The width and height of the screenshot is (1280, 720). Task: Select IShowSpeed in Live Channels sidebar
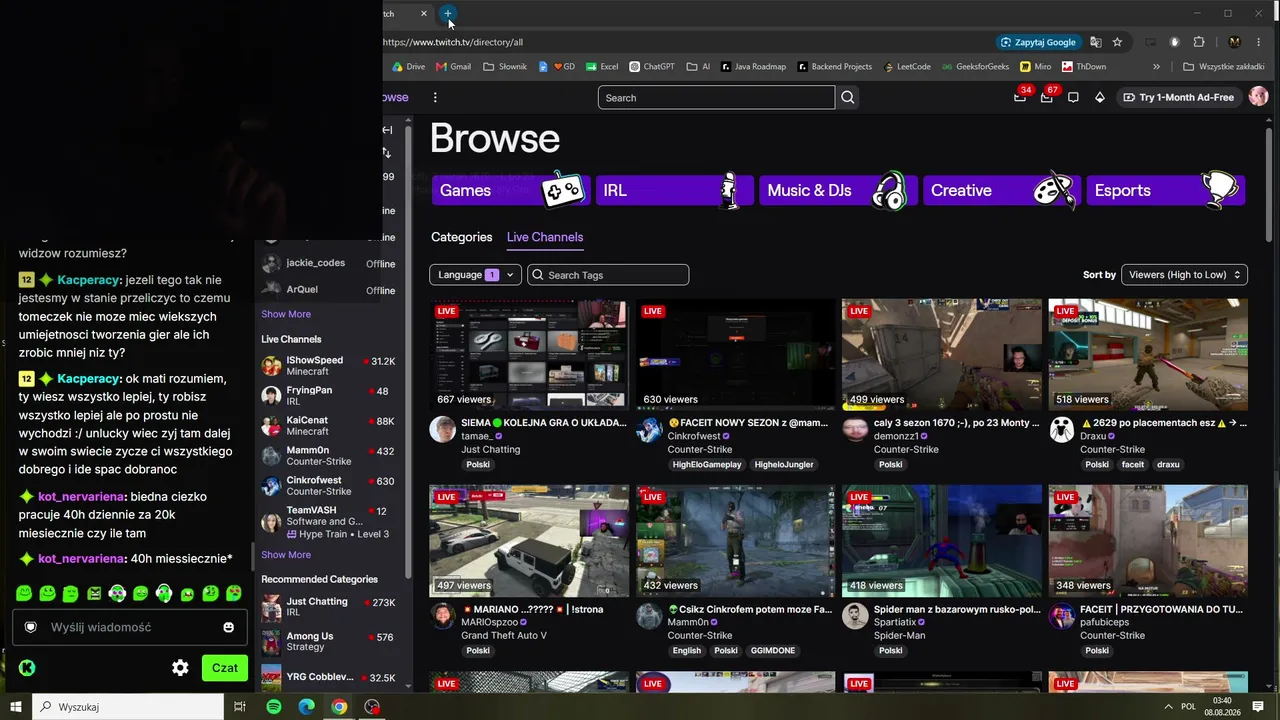pos(328,366)
